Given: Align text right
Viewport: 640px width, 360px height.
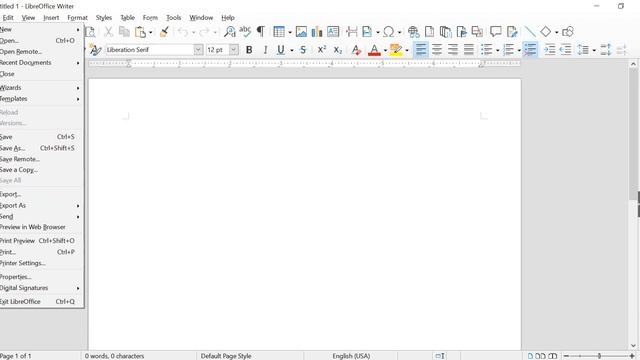Looking at the screenshot, I should pyautogui.click(x=453, y=50).
